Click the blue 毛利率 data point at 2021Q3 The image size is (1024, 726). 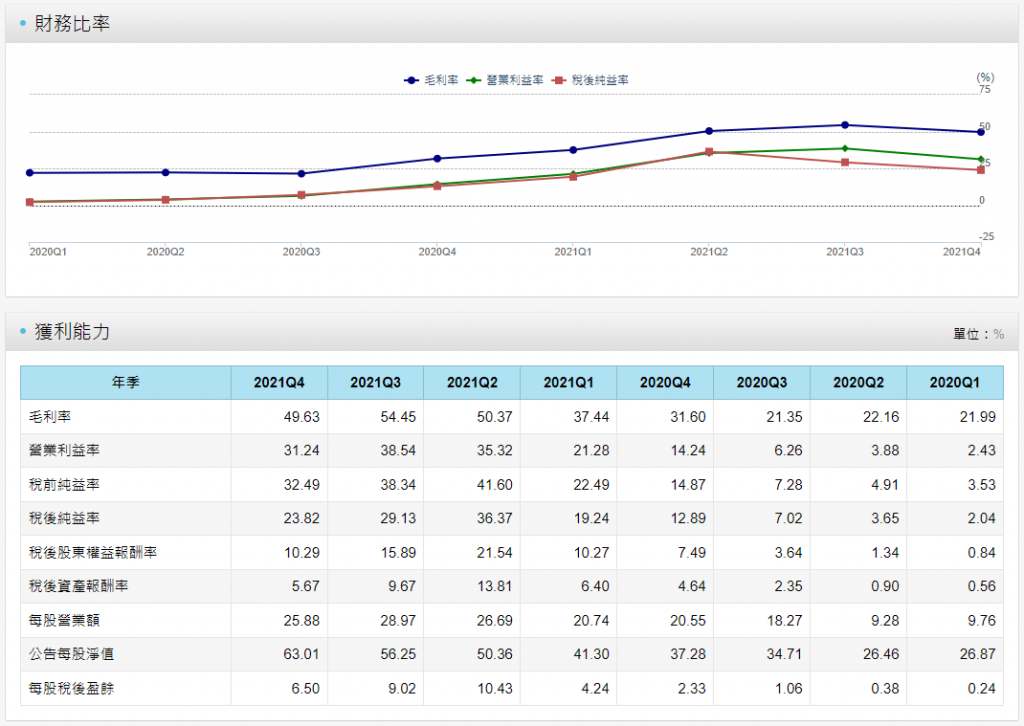point(845,125)
